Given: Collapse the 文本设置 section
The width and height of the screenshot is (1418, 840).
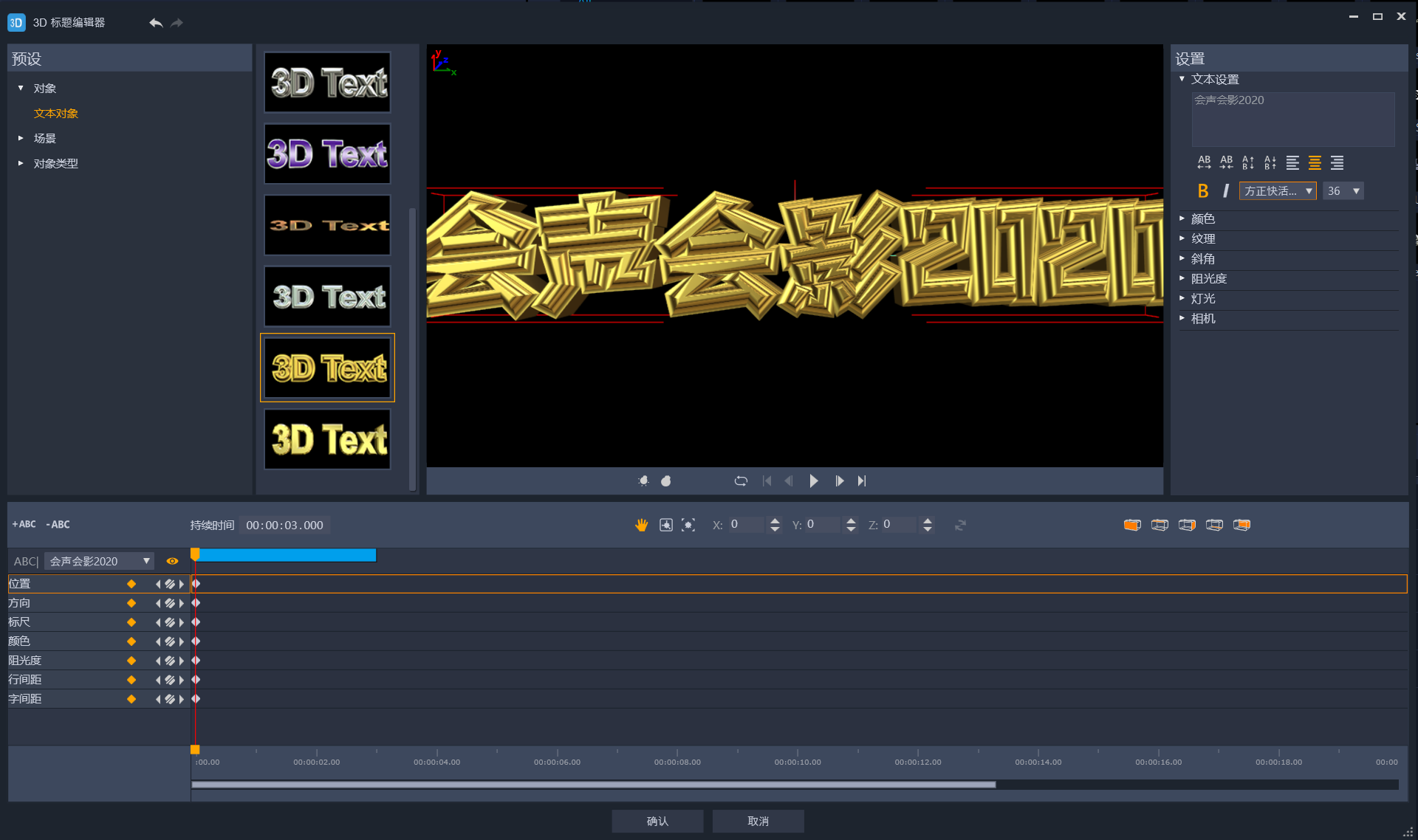Looking at the screenshot, I should click(1182, 79).
